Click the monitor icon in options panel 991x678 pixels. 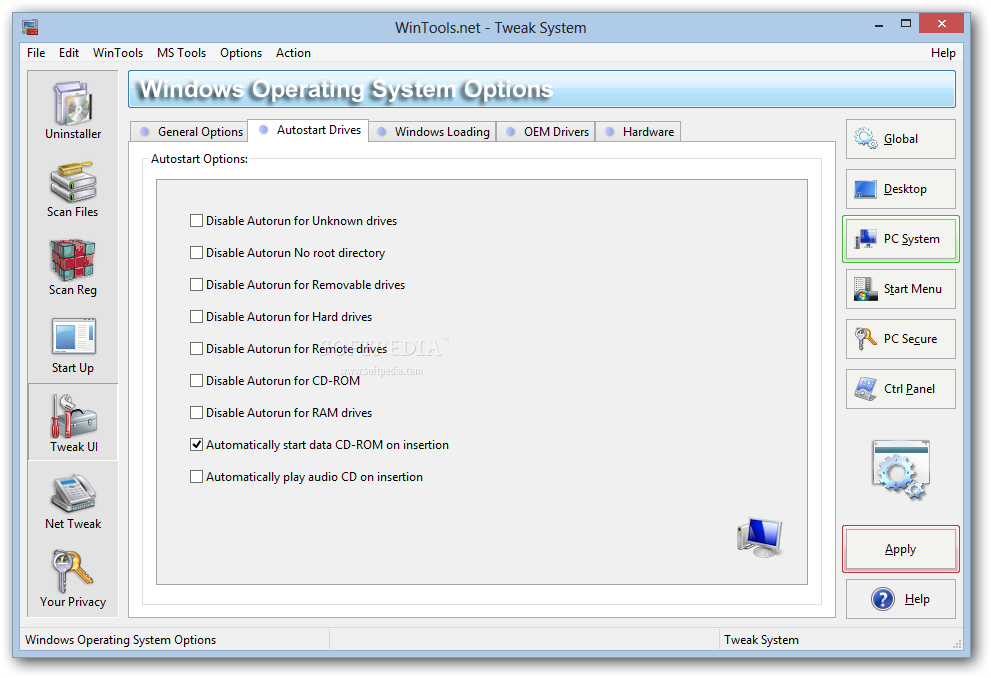tap(760, 537)
